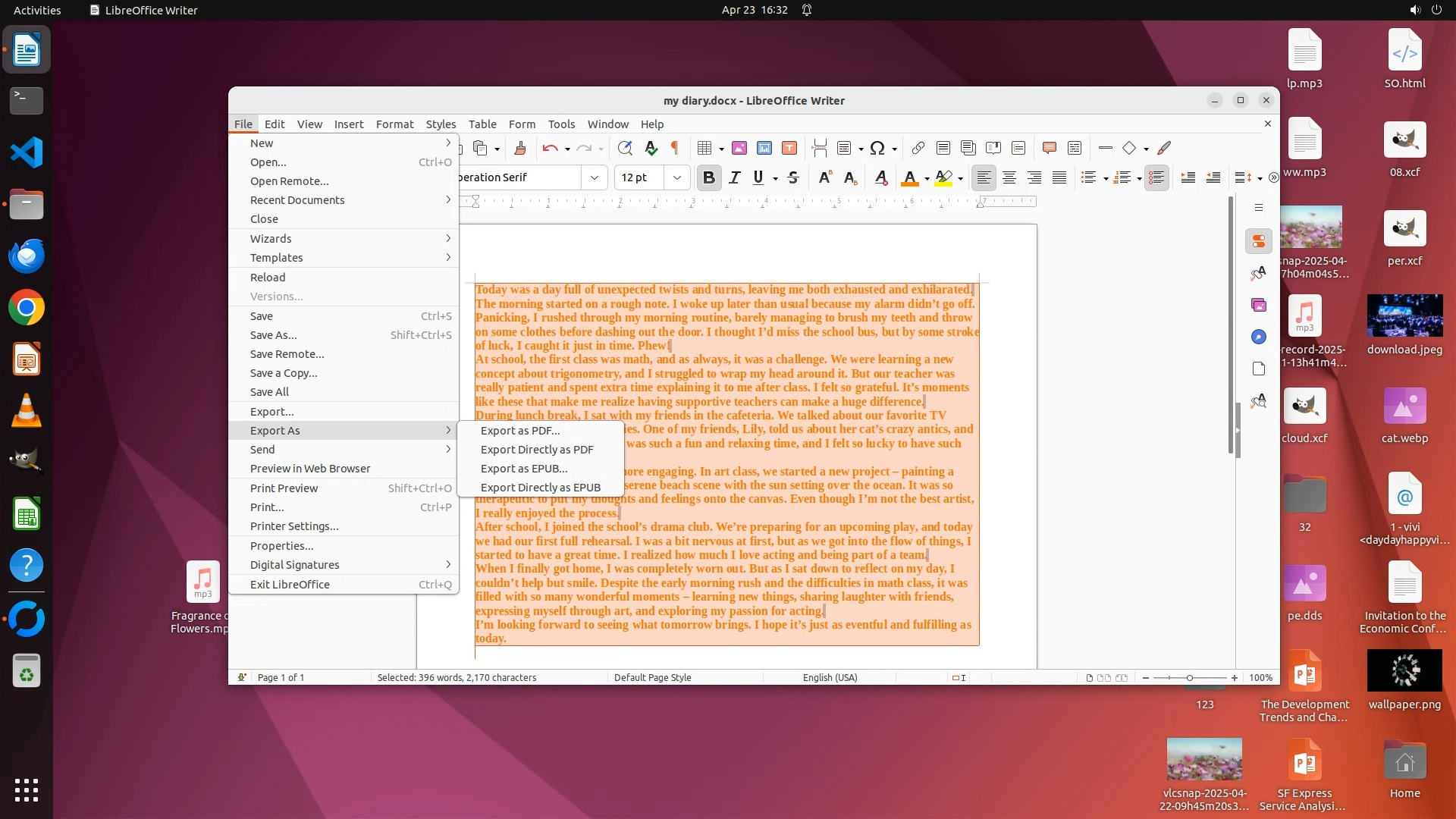Select Save As... in File menu
Viewport: 1456px width, 819px height.
tap(274, 335)
